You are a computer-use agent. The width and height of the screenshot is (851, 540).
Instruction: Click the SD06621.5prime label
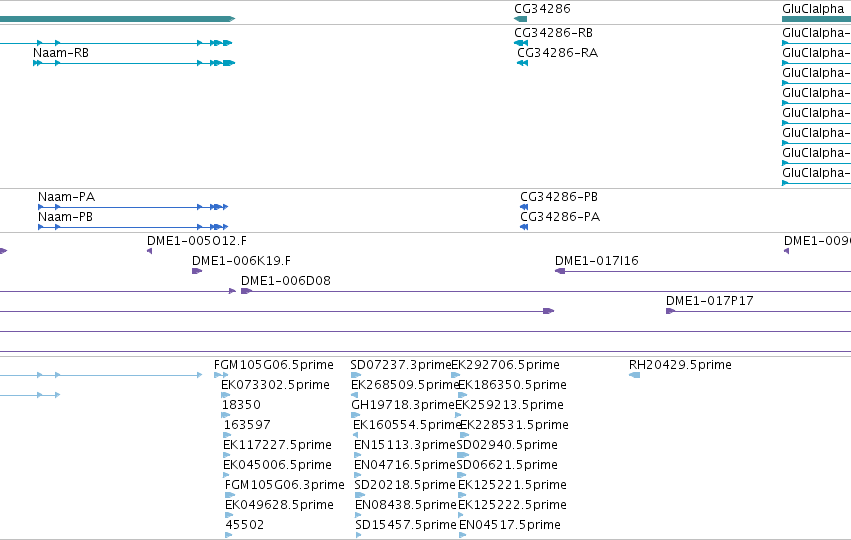pos(507,465)
